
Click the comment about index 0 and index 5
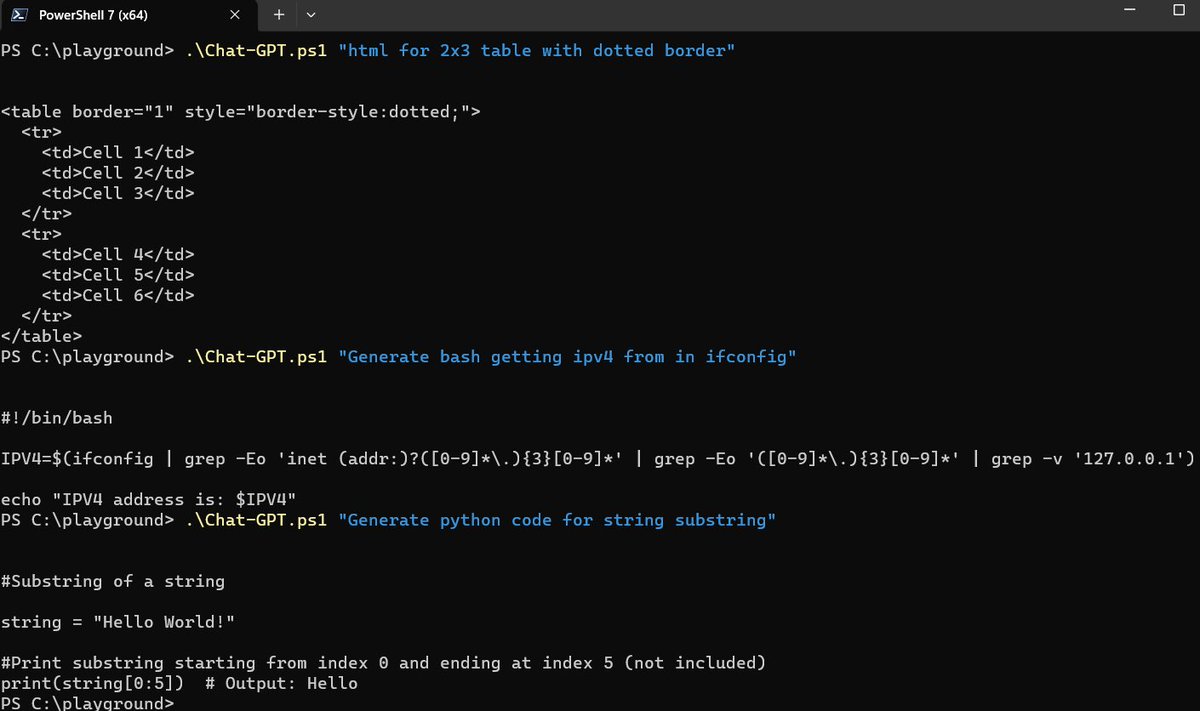383,663
